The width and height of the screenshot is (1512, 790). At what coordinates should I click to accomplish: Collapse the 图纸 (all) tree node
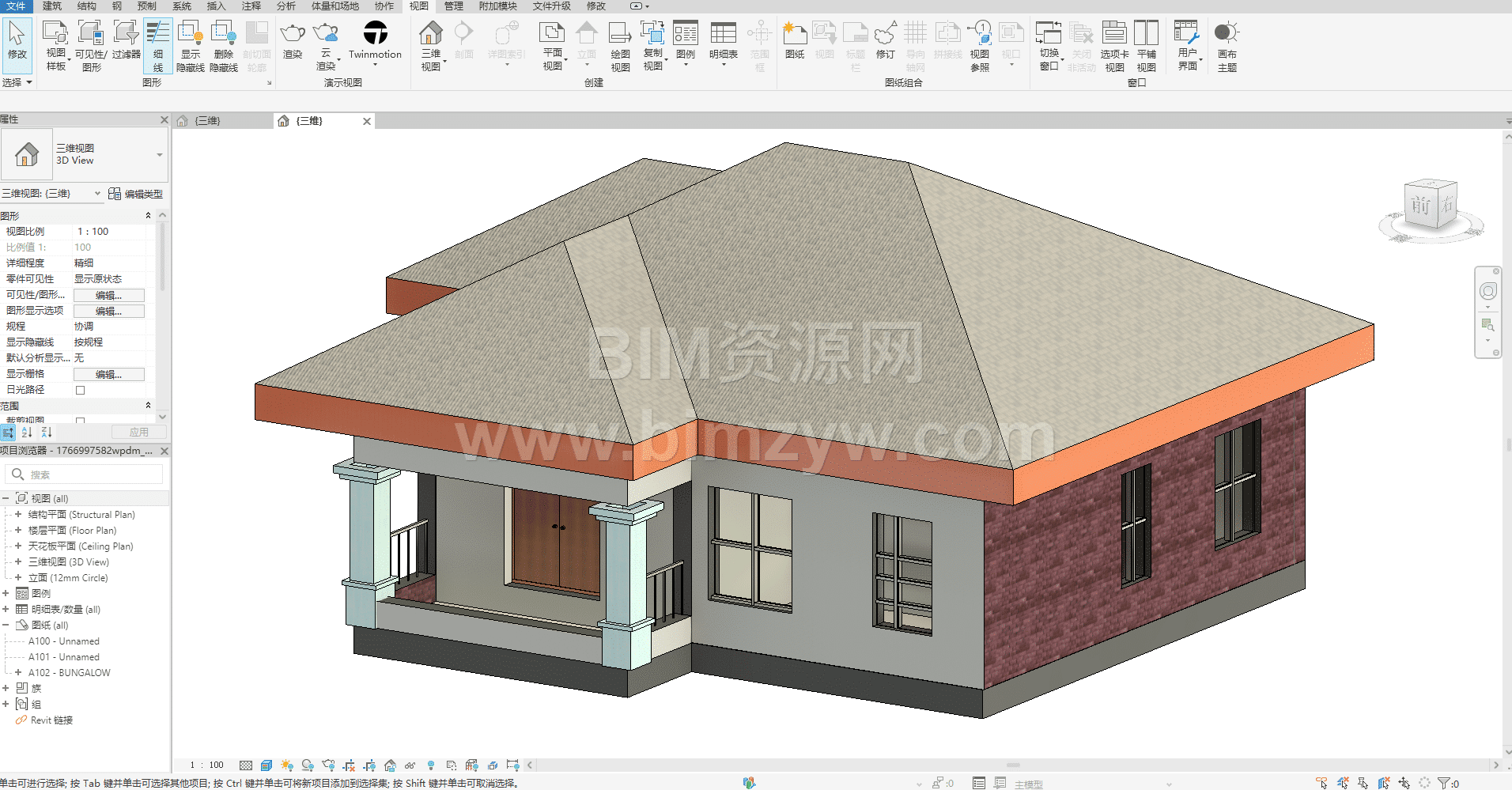pos(6,626)
